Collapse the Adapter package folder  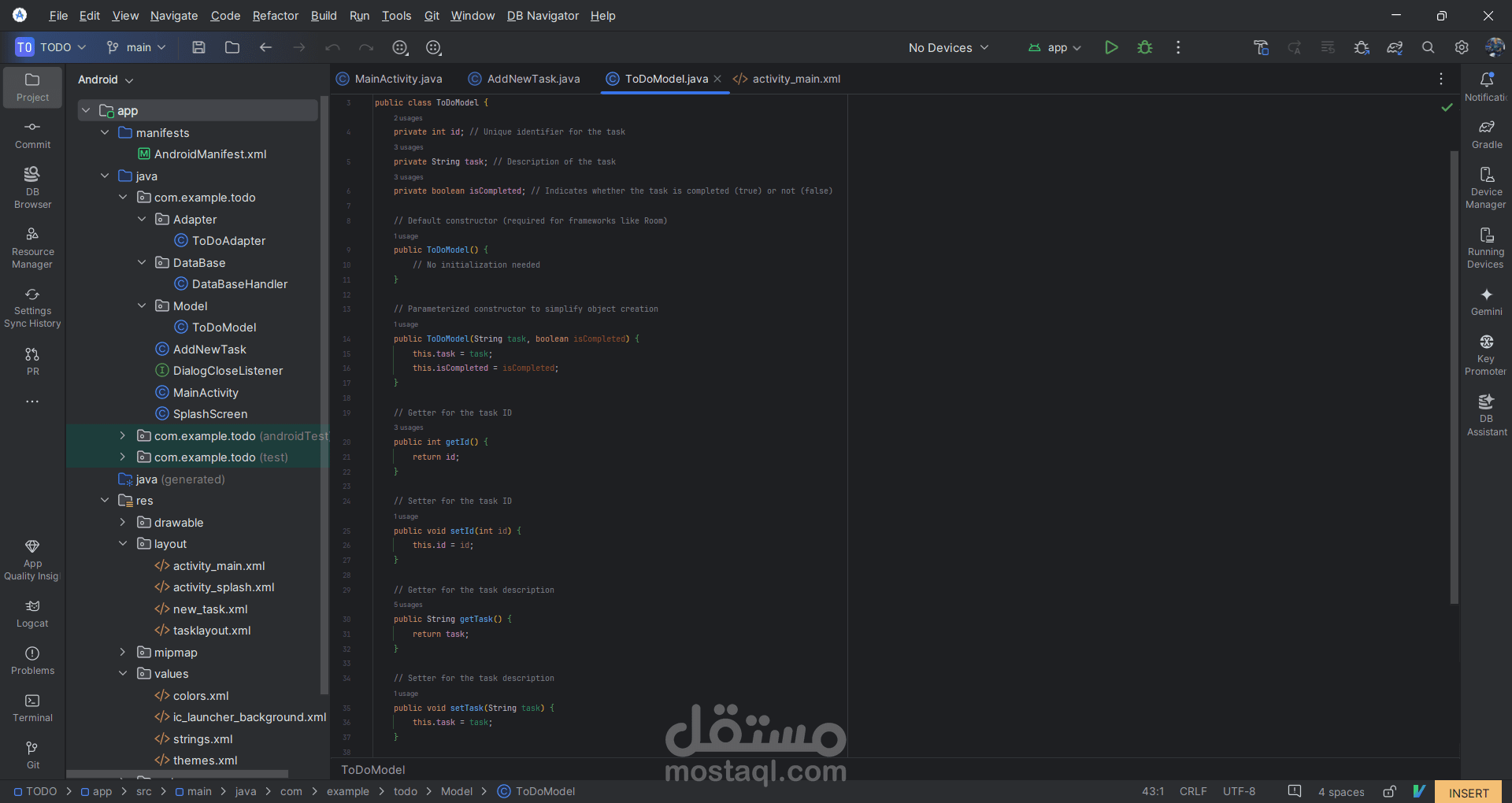coord(142,219)
